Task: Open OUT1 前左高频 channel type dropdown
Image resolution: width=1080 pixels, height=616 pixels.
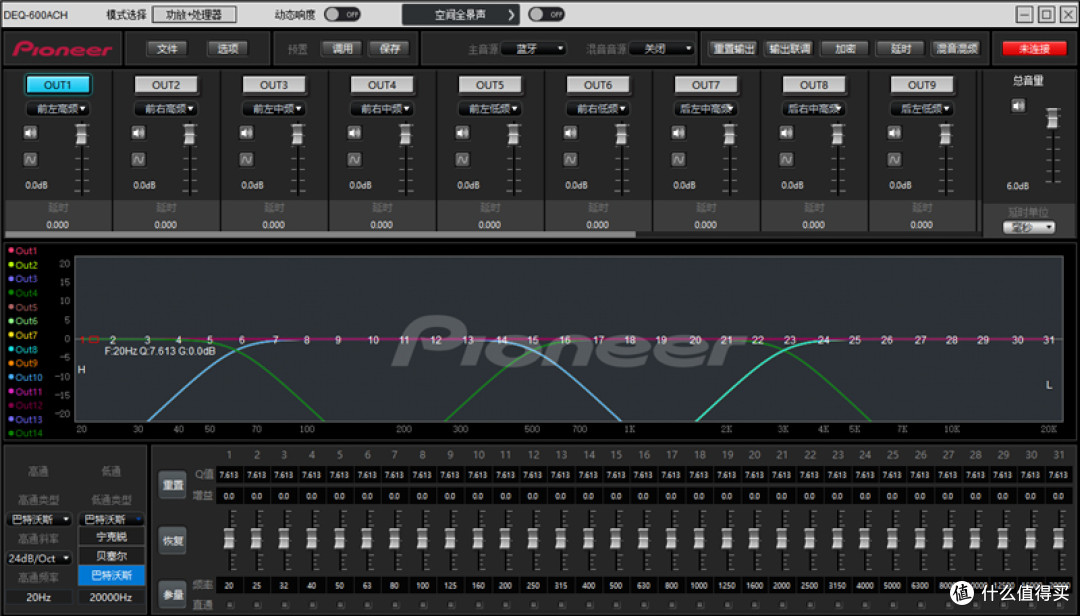Action: tap(58, 109)
